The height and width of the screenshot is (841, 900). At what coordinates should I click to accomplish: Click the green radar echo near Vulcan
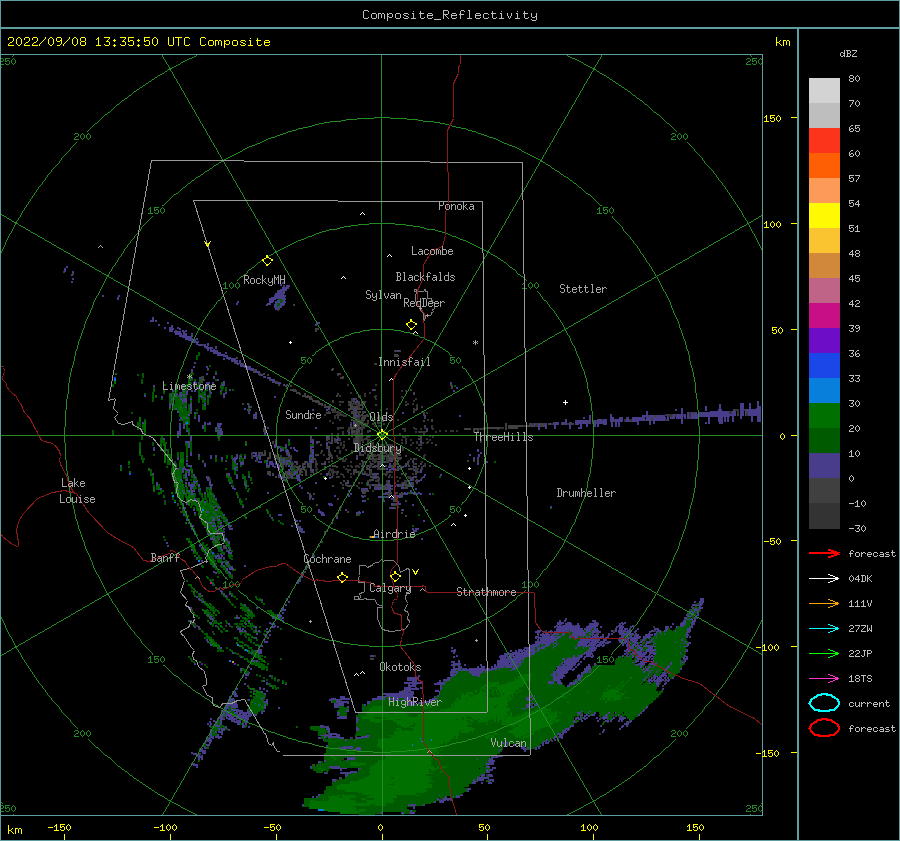pos(459,729)
